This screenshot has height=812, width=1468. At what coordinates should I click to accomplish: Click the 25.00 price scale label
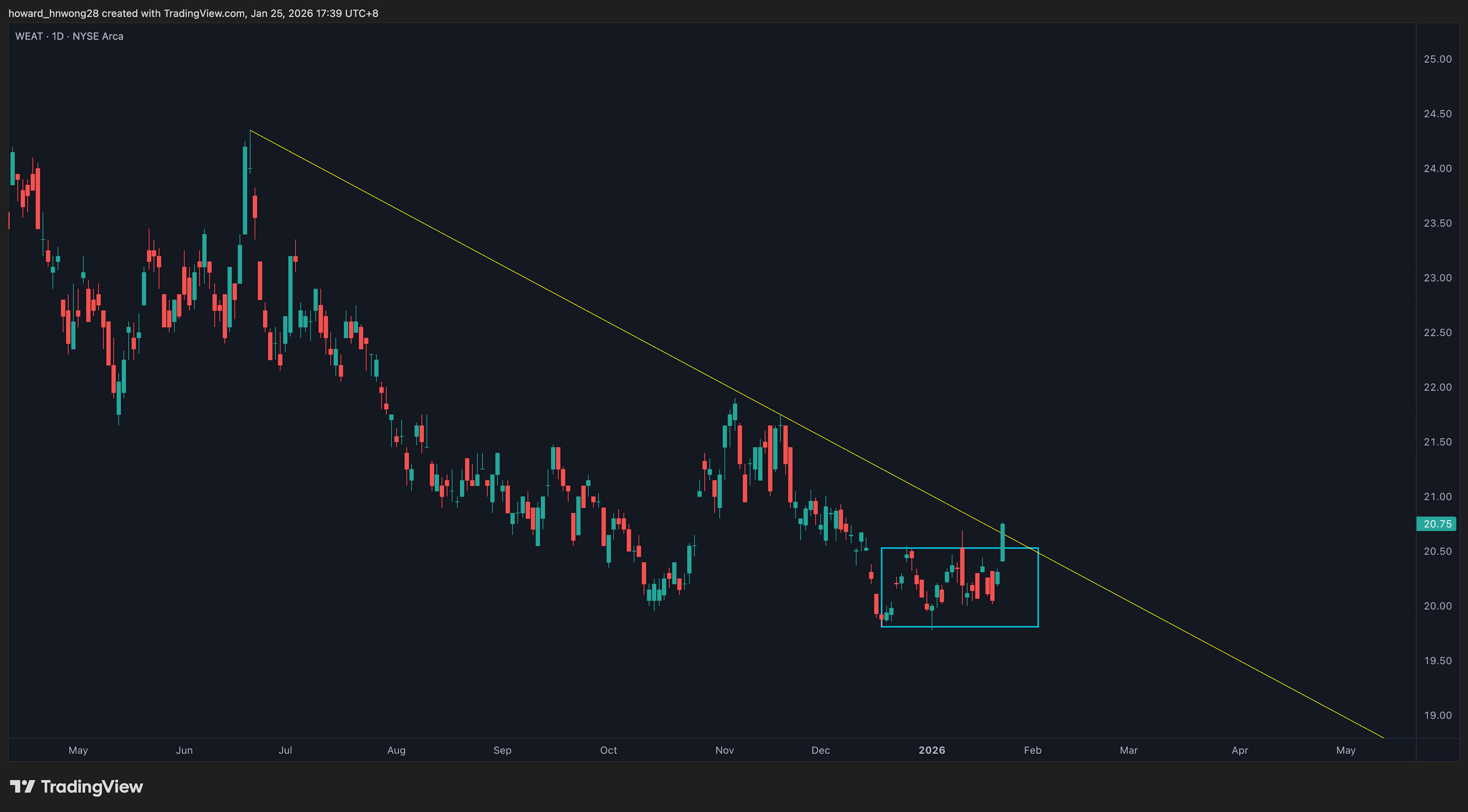(x=1437, y=59)
